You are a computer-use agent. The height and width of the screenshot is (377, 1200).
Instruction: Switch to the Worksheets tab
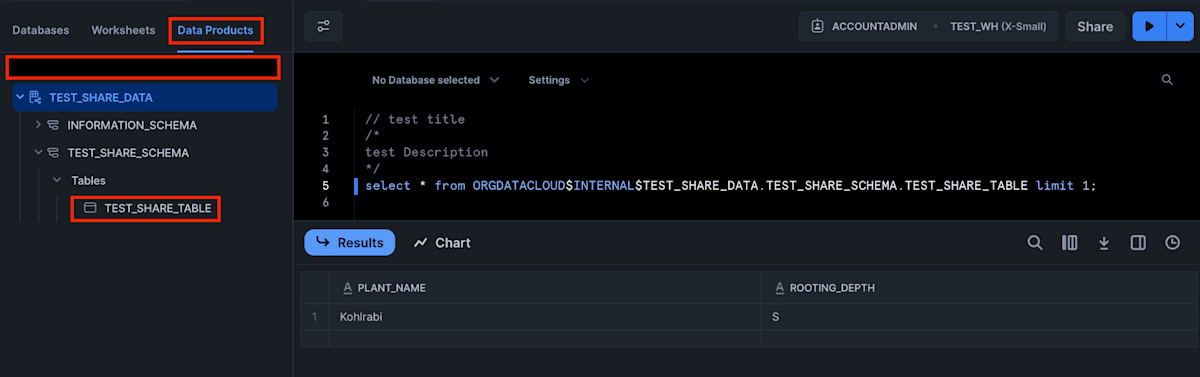[123, 30]
